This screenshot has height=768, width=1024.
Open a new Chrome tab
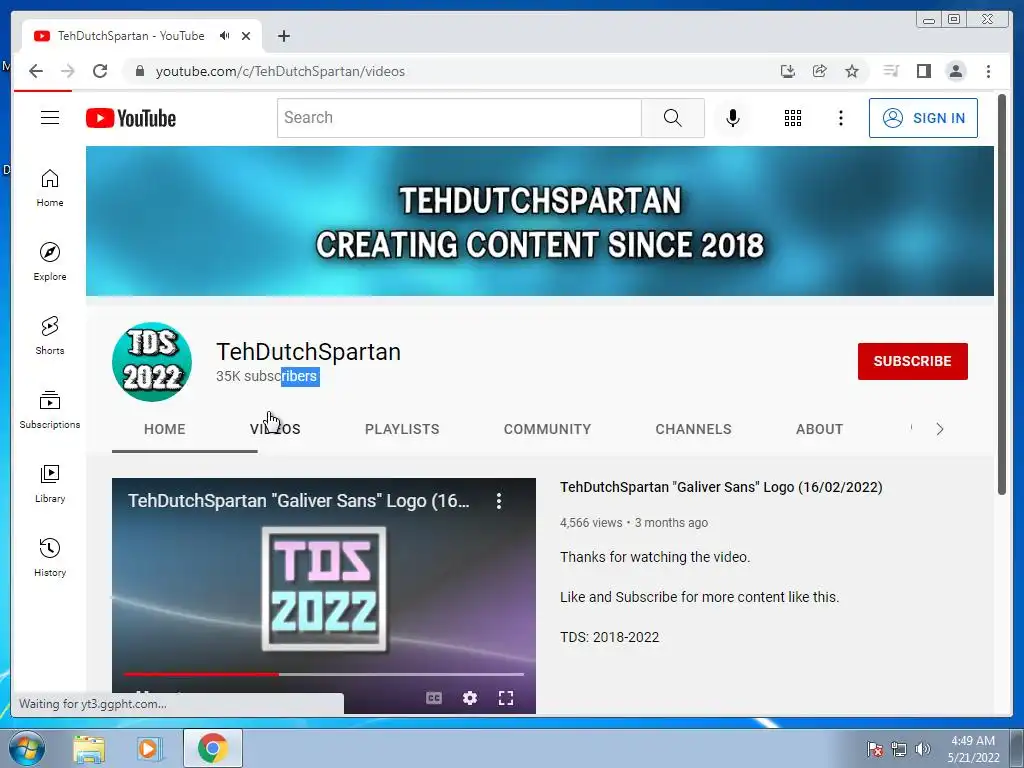coord(283,36)
